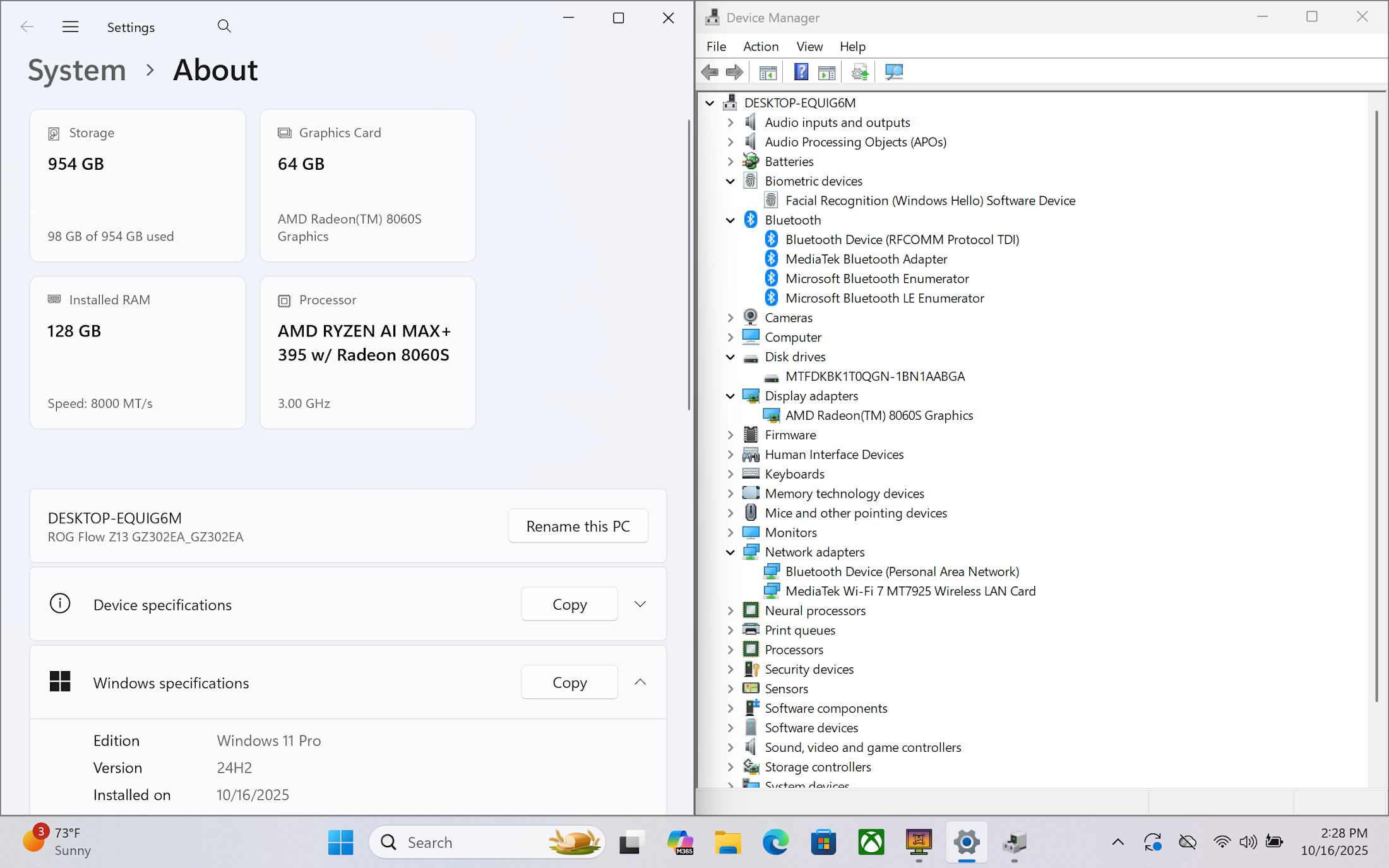Expand the Processors tree node
The height and width of the screenshot is (868, 1389).
pyautogui.click(x=730, y=650)
